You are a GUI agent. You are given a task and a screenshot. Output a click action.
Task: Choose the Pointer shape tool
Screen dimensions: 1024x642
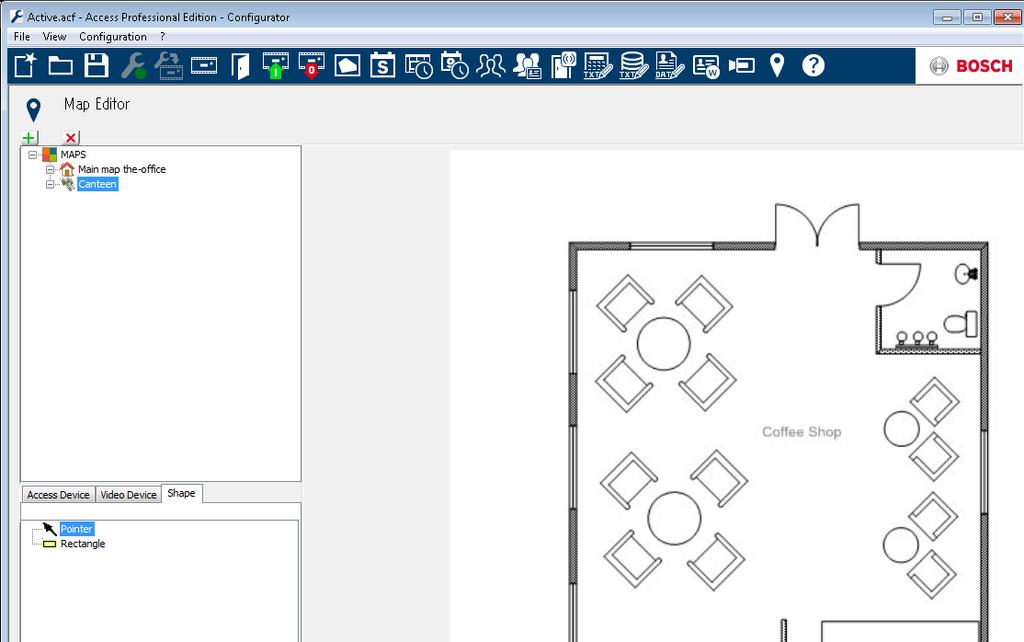click(x=76, y=529)
